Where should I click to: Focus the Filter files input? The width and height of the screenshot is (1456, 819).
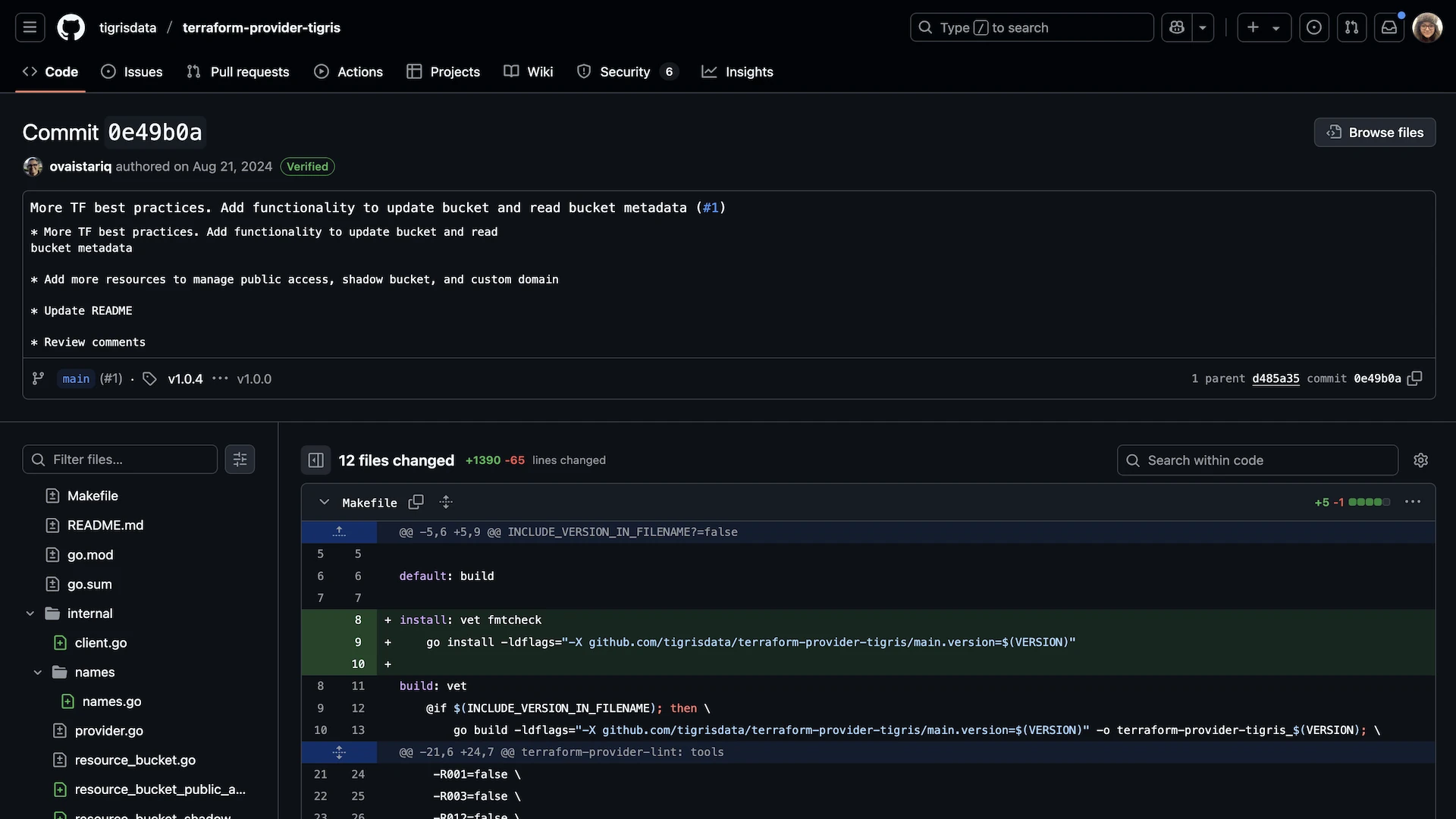pos(120,460)
